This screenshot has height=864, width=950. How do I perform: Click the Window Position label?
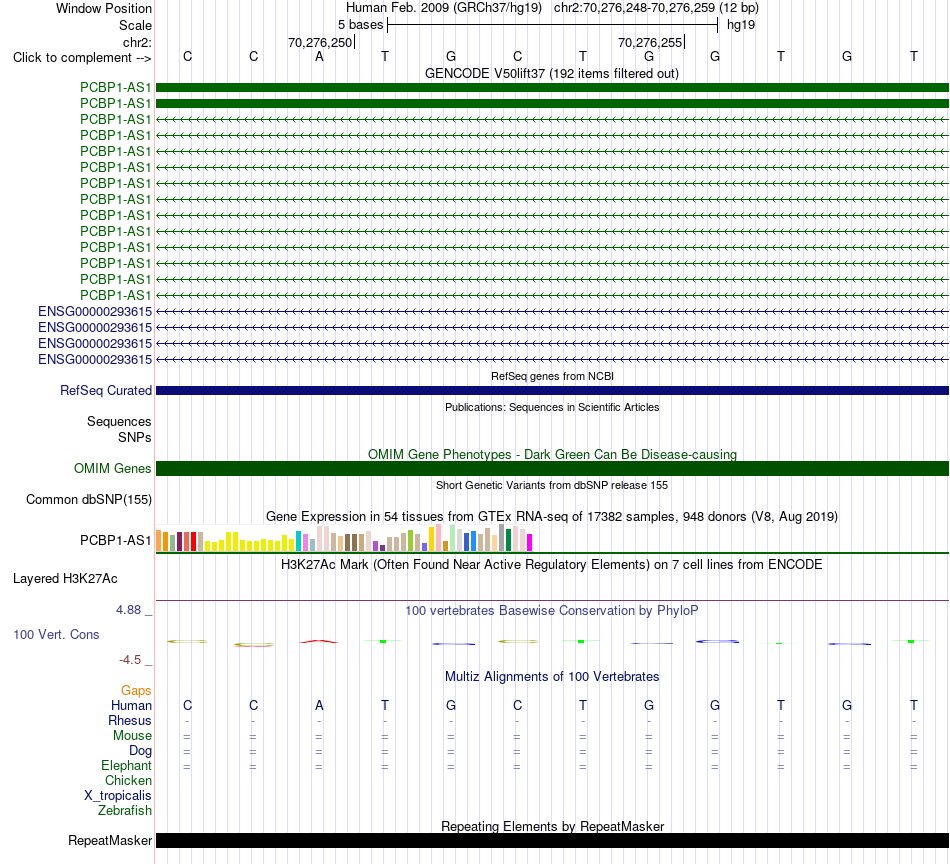click(x=104, y=8)
